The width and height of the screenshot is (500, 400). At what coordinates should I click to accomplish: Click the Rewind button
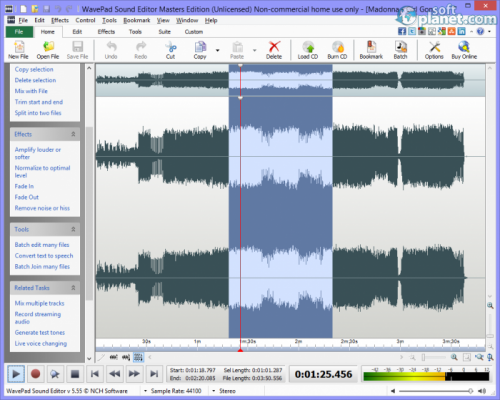click(114, 374)
